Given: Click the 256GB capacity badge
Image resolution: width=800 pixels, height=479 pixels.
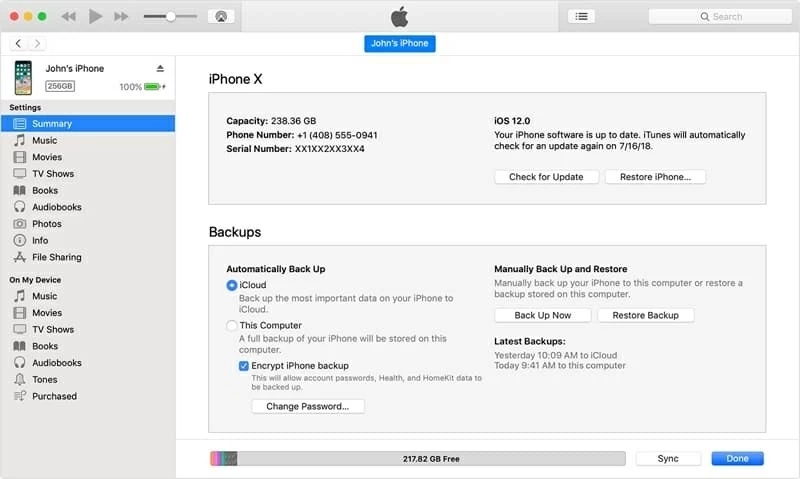Looking at the screenshot, I should (60, 86).
